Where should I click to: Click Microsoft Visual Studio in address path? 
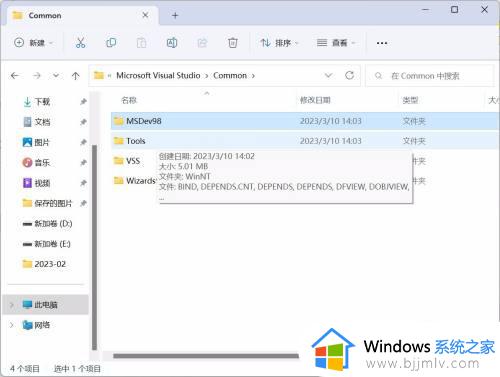coord(158,76)
